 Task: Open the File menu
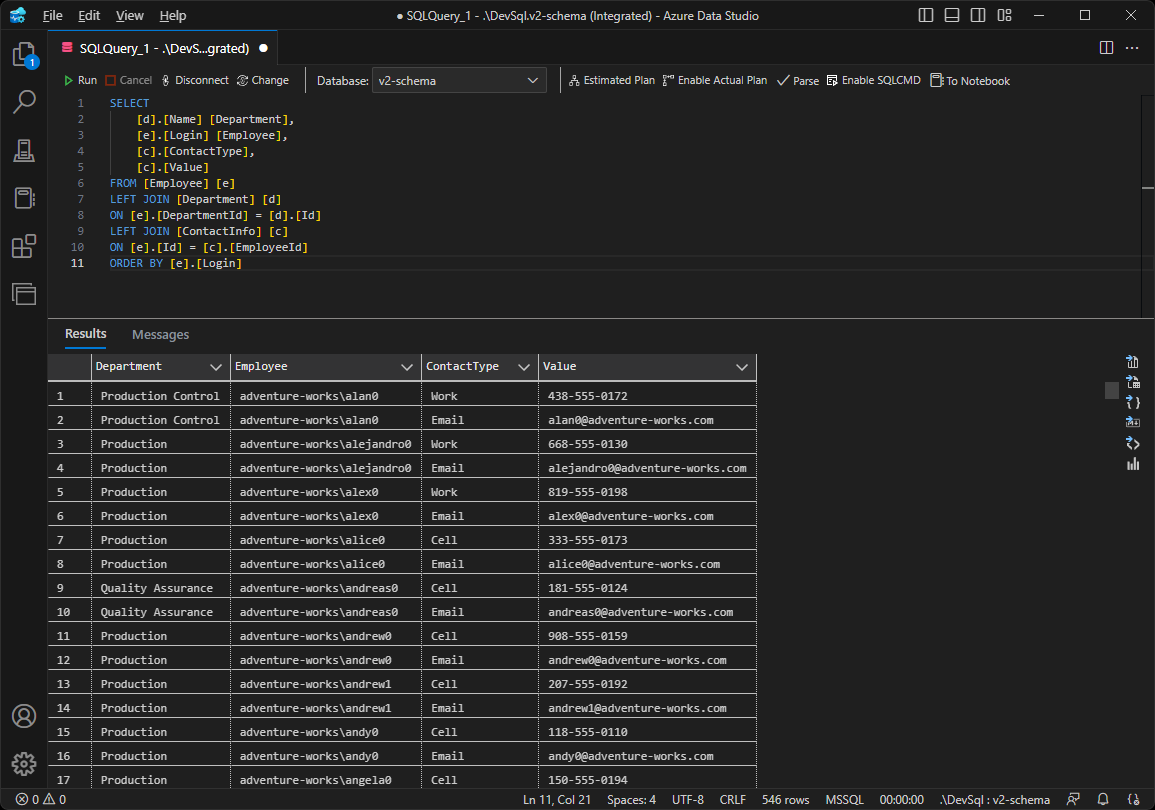click(x=52, y=15)
